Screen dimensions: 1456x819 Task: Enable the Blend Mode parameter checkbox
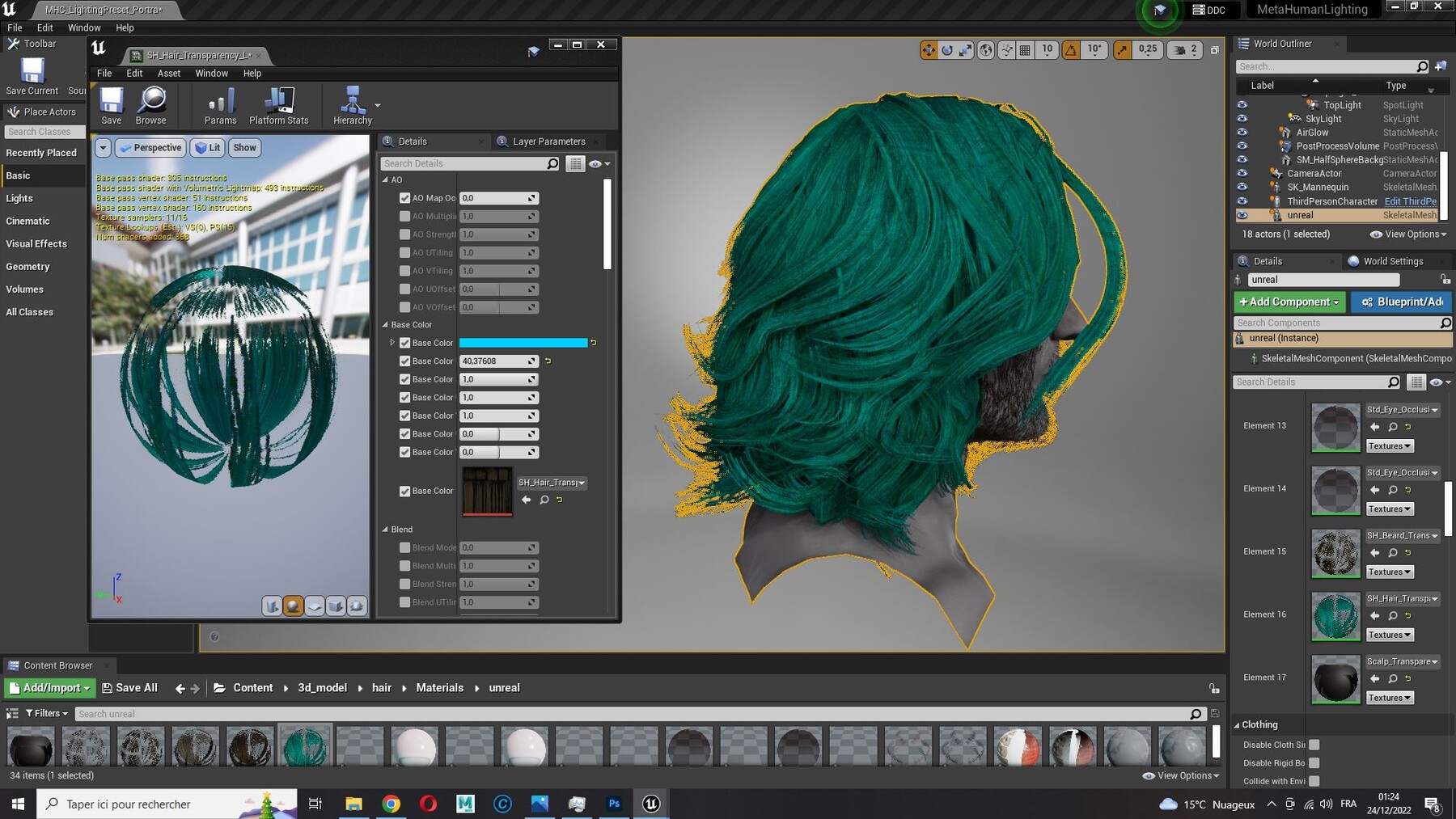point(405,547)
